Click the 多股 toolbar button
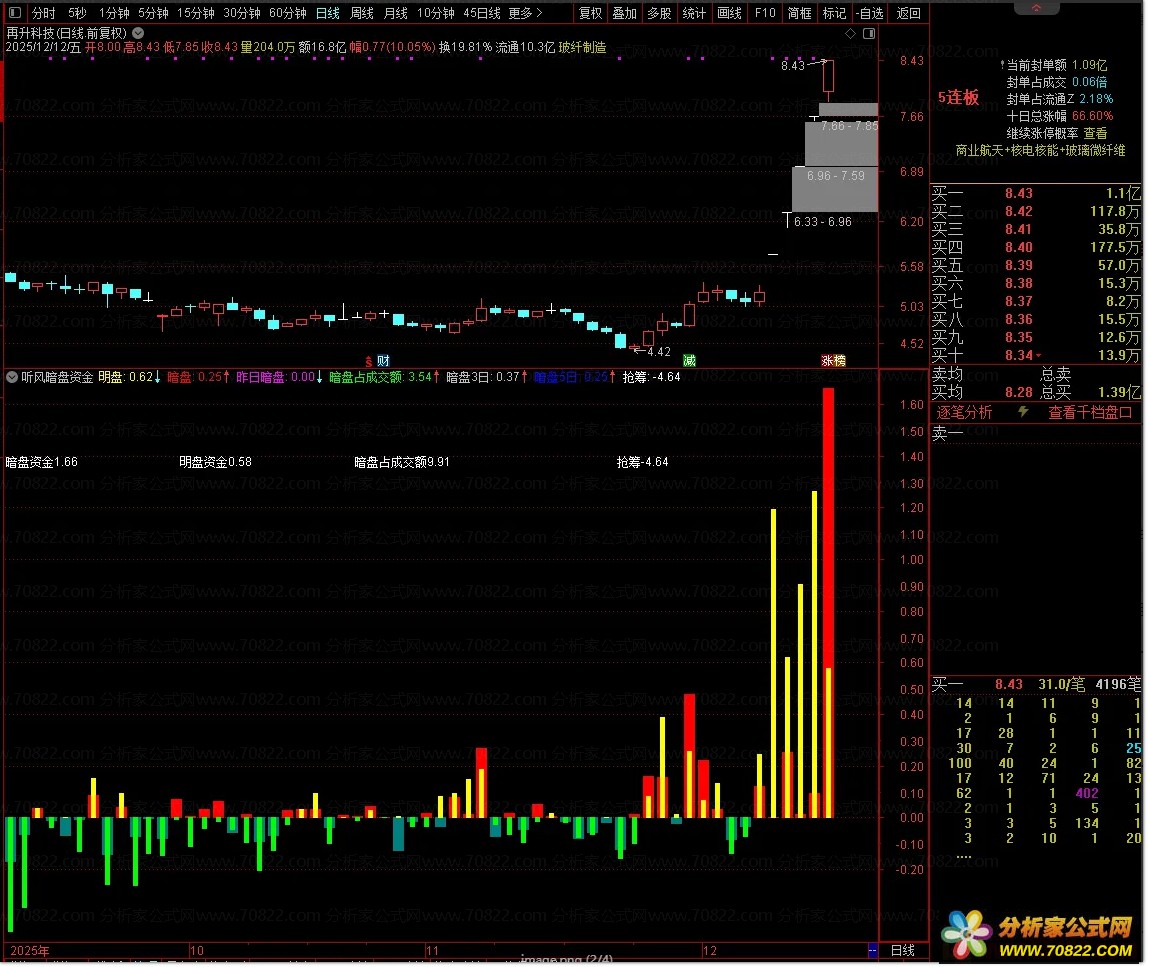Viewport: 1149px width, 967px height. (660, 12)
